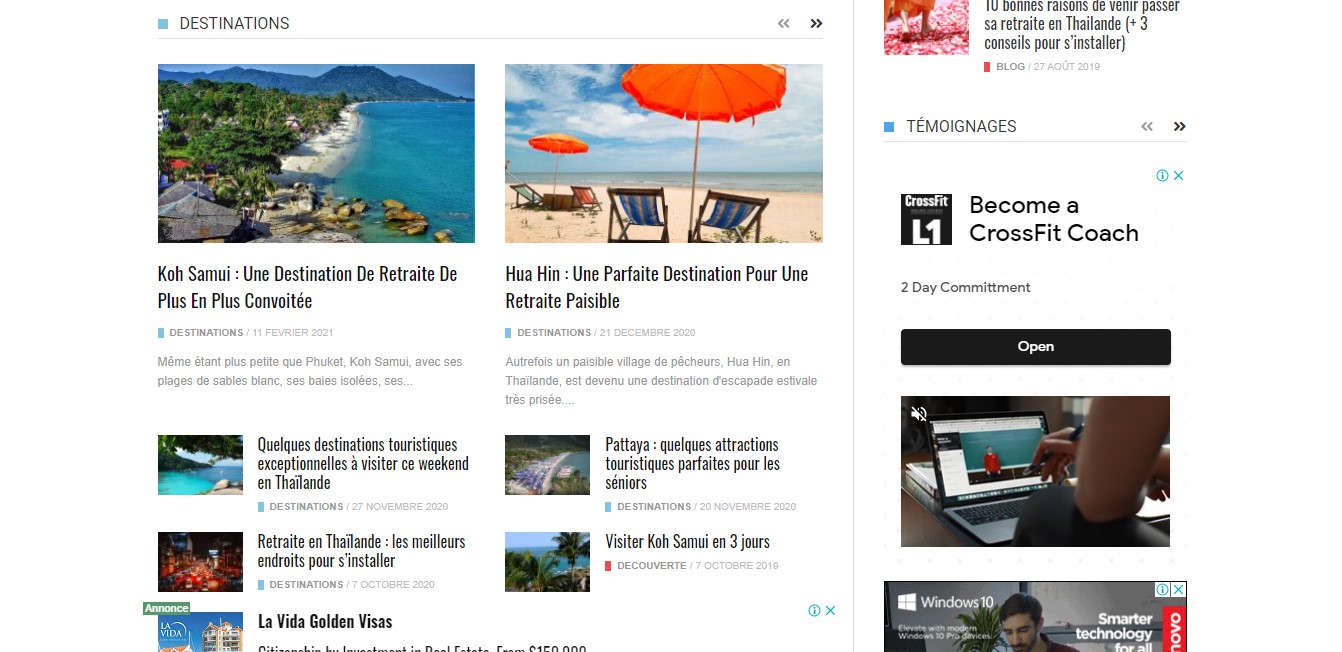This screenshot has width=1342, height=652.
Task: Click the La Vida Golden Visas ad title
Action: coord(325,622)
